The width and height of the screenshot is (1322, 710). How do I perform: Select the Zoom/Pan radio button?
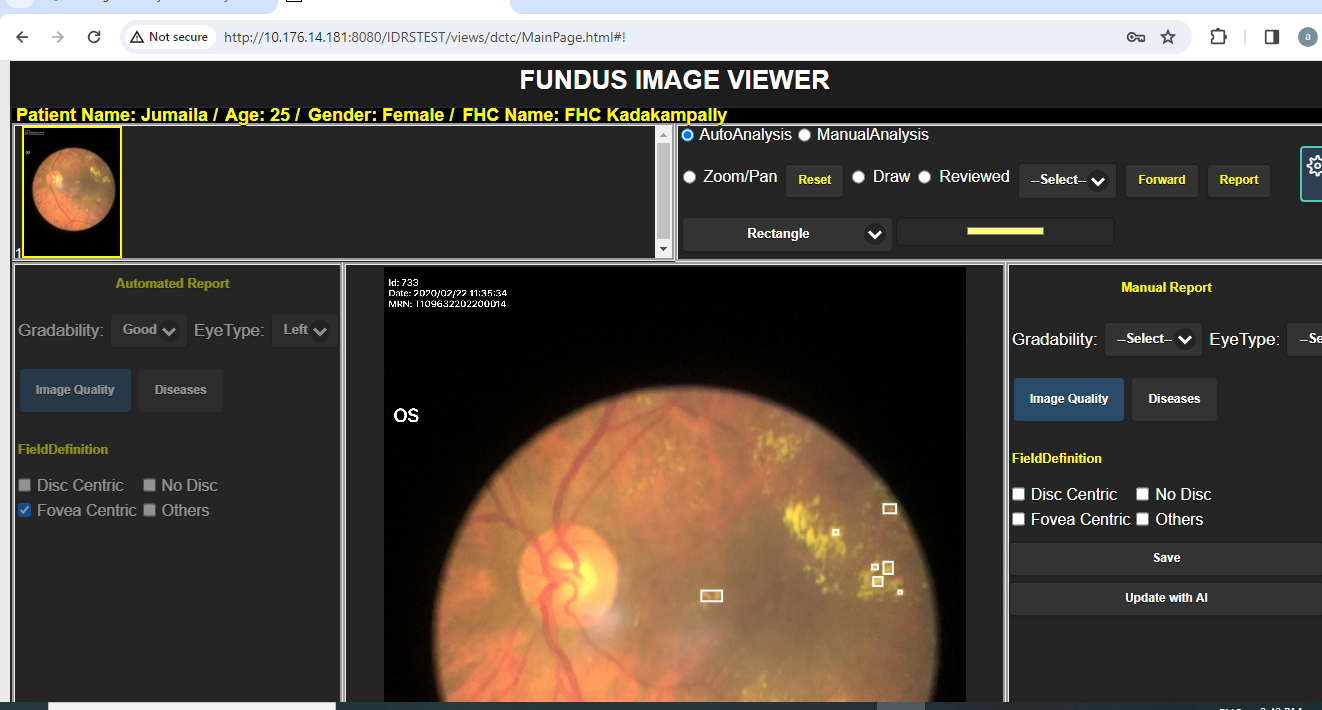point(689,177)
